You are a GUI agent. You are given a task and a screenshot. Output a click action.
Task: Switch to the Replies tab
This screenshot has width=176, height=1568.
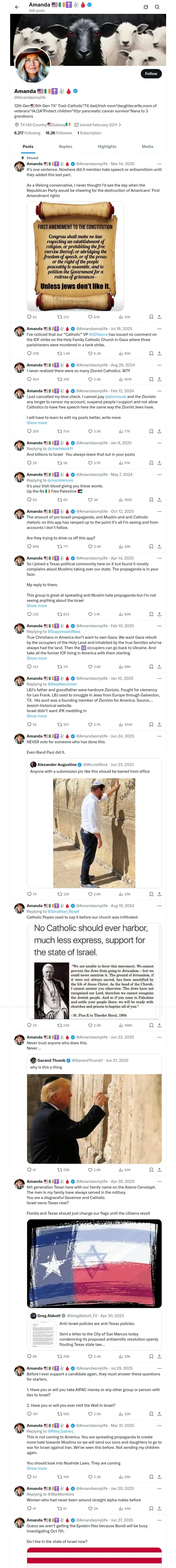coord(65,147)
